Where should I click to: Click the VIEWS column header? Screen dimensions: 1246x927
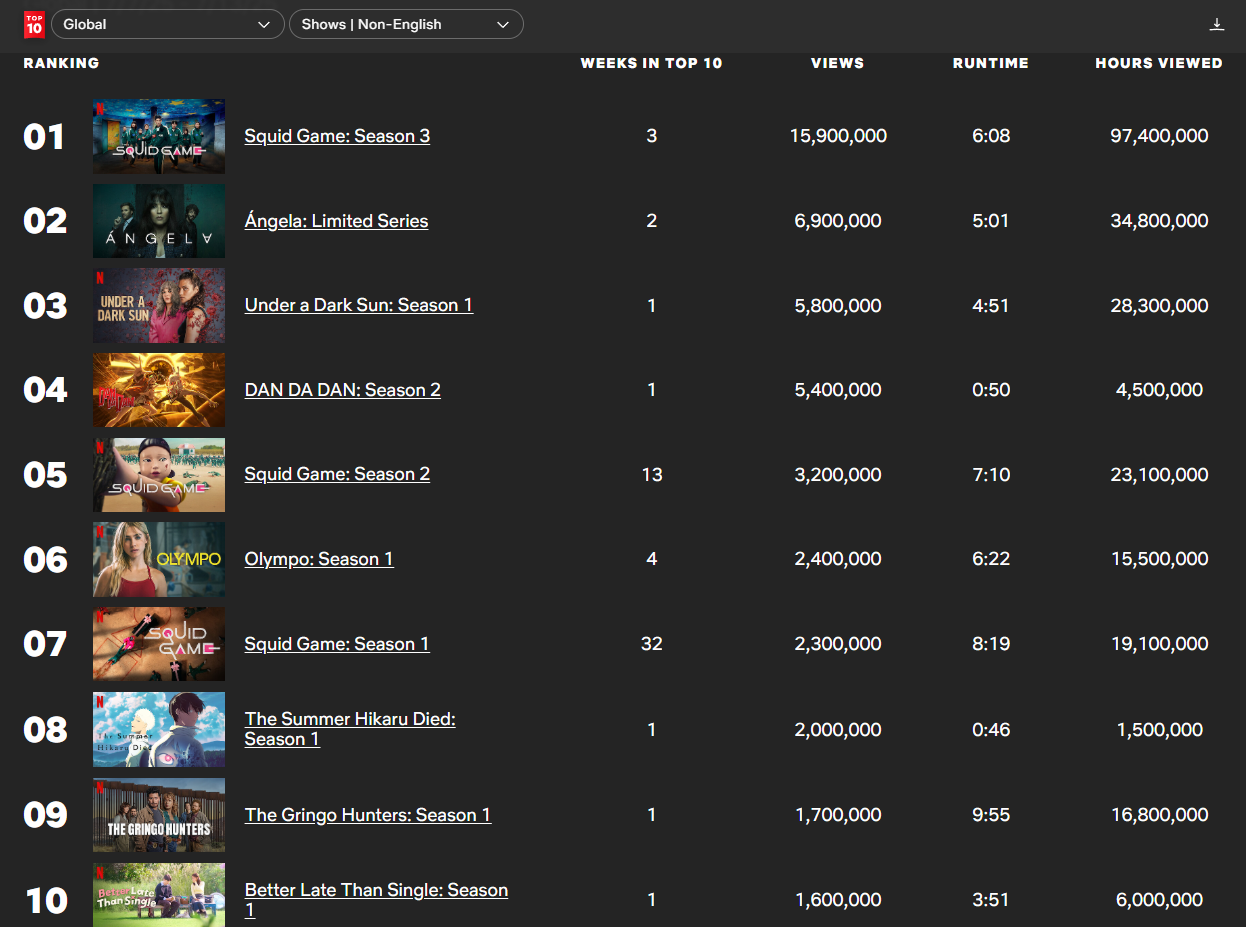838,63
